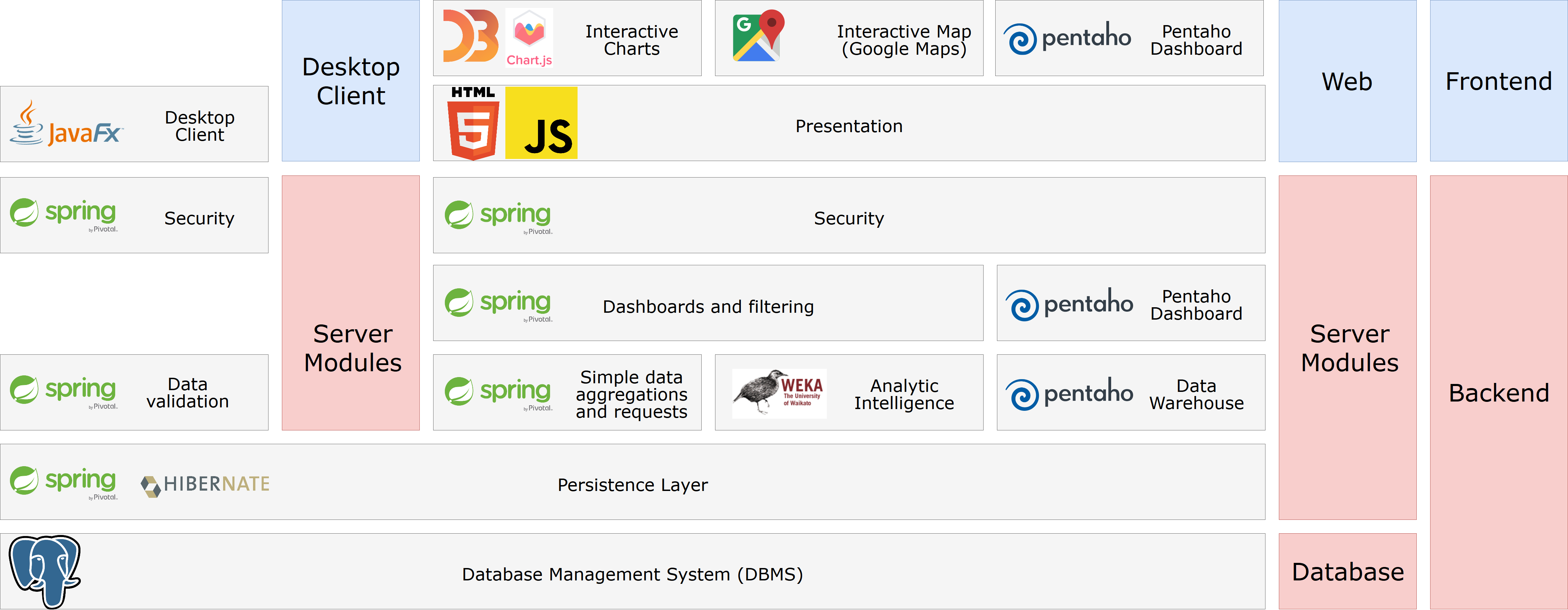Viewport: 1568px width, 610px height.
Task: Click the Spring logo in Persistence Layer
Action: pos(63,482)
